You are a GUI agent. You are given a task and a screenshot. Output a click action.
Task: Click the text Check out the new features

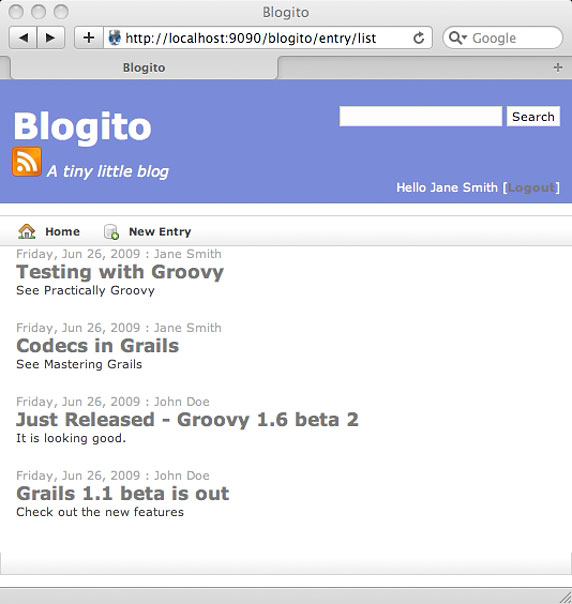pyautogui.click(x=100, y=512)
